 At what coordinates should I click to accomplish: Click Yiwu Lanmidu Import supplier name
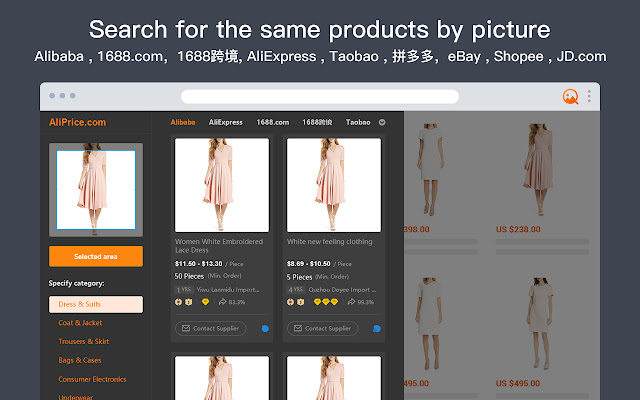tap(228, 290)
